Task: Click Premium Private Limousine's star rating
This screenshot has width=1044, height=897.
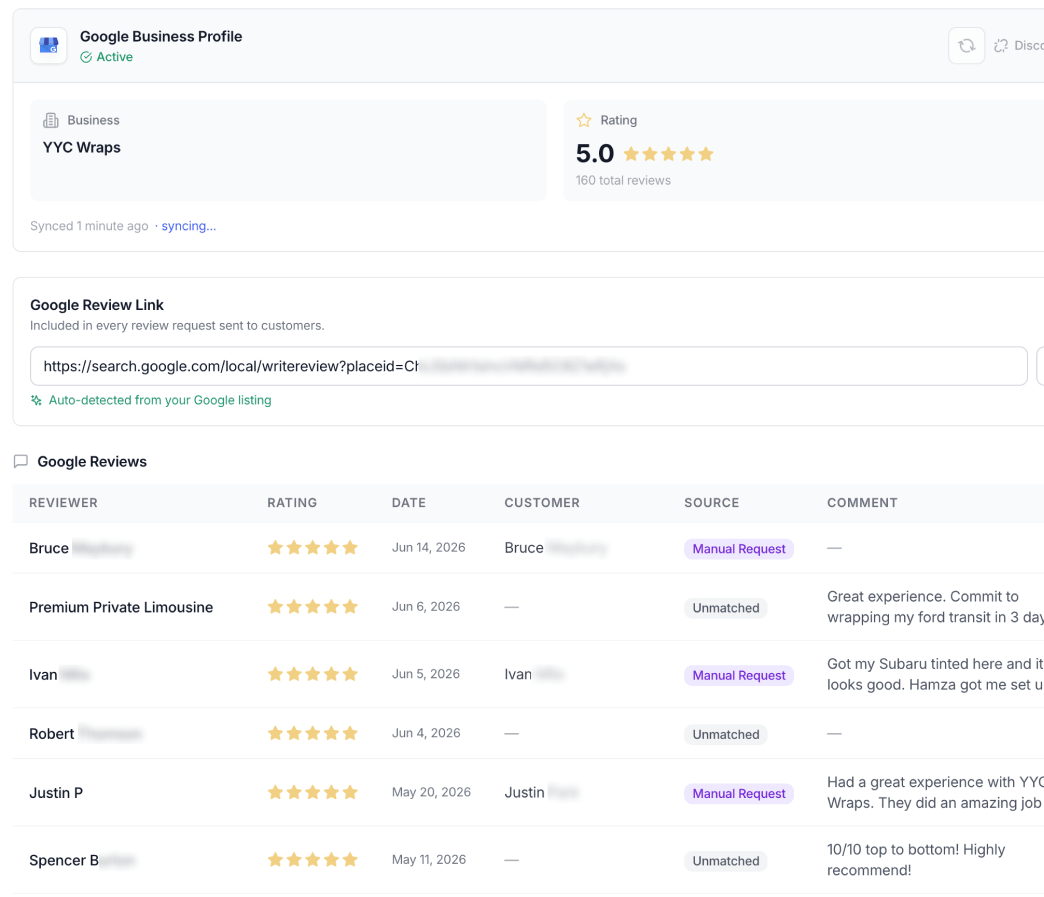Action: [x=313, y=607]
